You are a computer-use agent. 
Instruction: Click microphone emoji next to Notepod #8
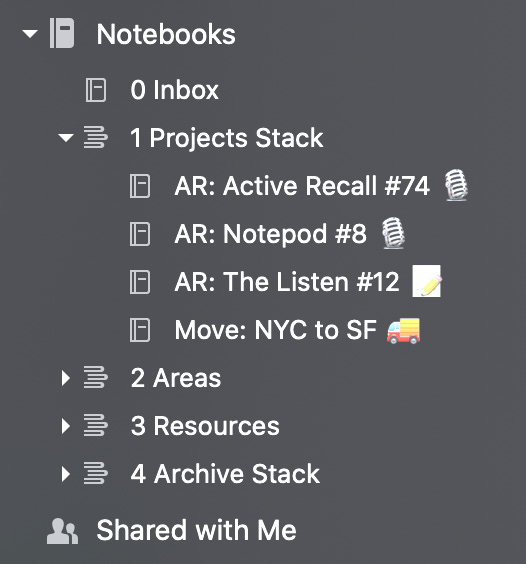pos(393,233)
